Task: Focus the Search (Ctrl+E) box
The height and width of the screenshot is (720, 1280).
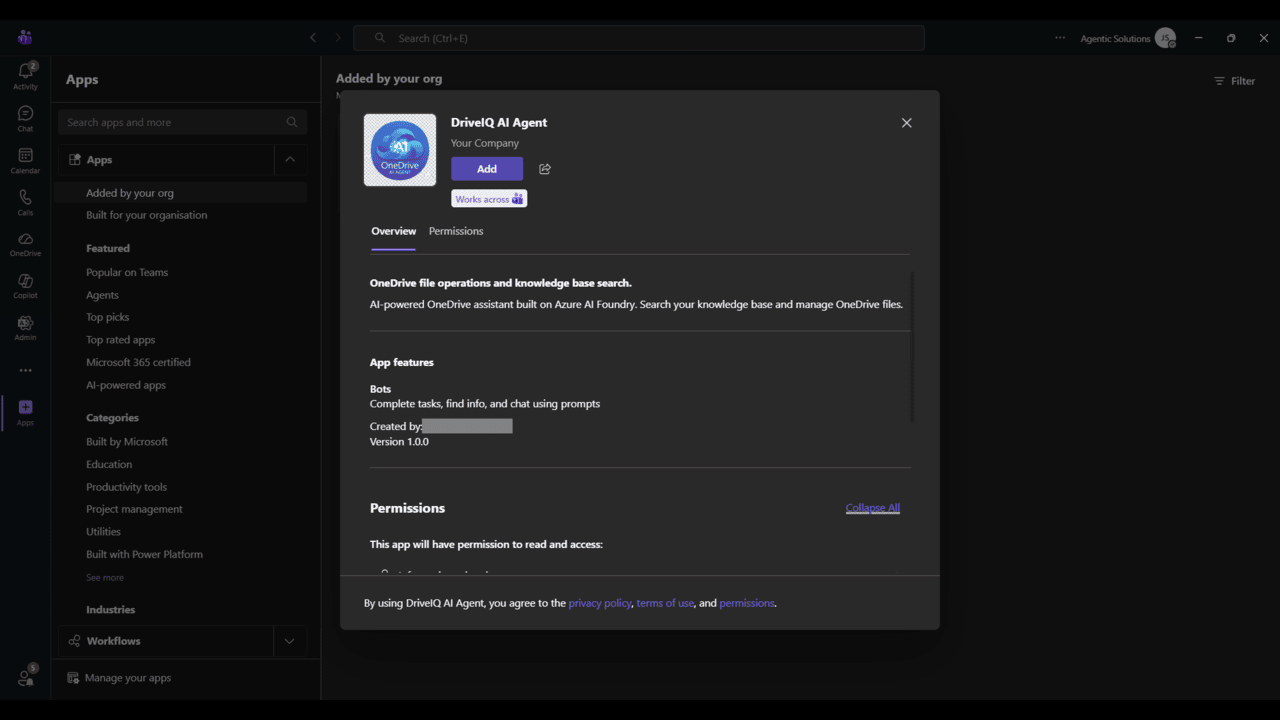Action: click(x=639, y=38)
